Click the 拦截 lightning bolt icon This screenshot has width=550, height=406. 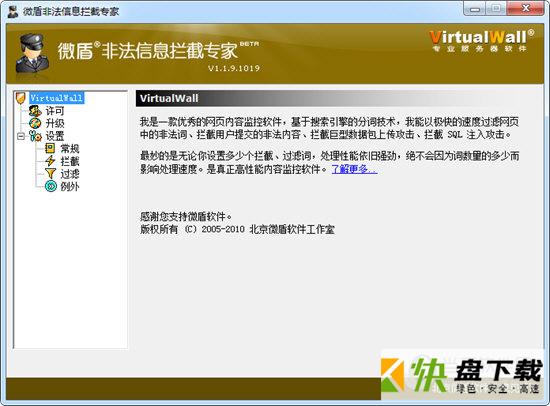point(50,161)
